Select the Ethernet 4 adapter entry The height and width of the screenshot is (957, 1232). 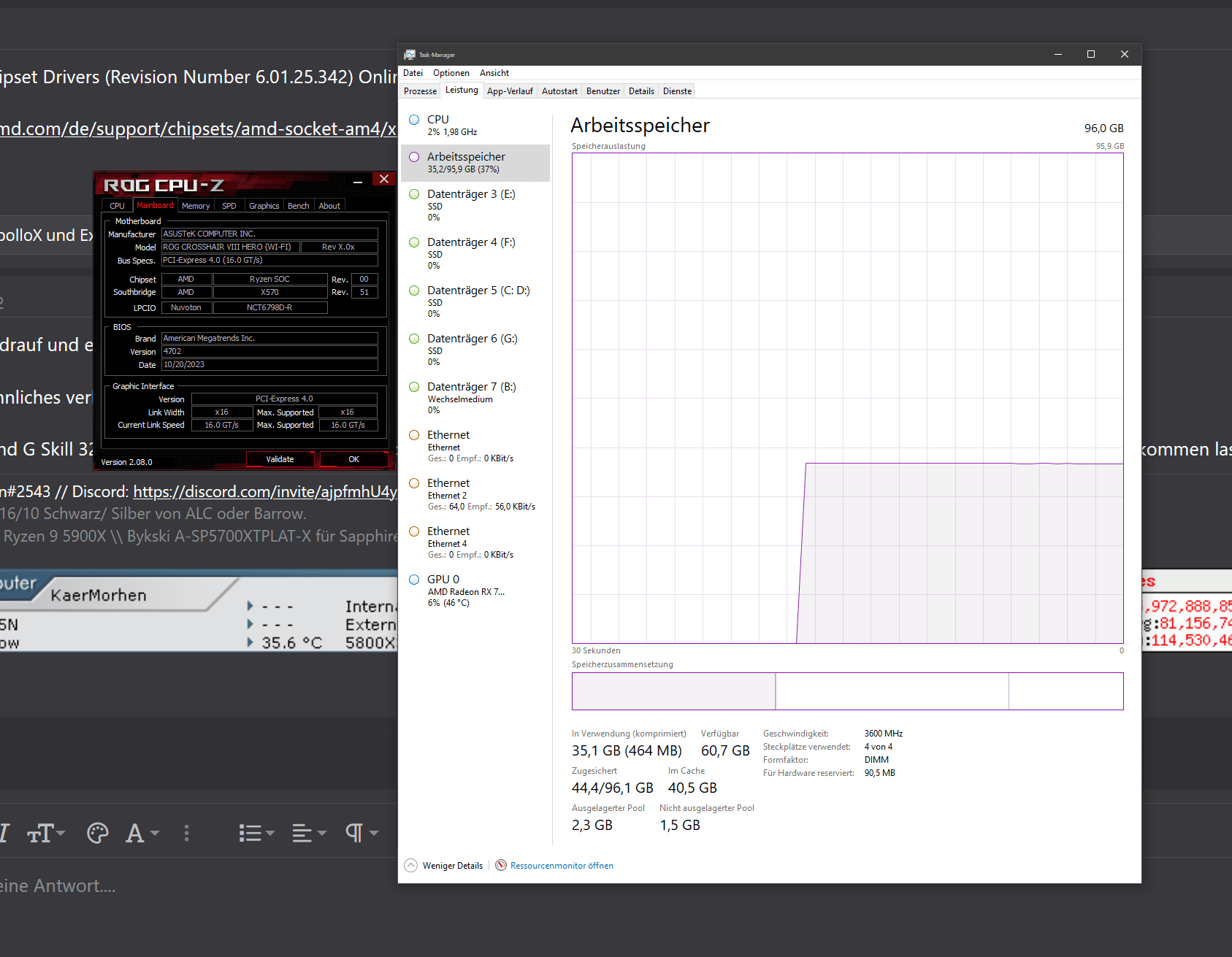(475, 542)
